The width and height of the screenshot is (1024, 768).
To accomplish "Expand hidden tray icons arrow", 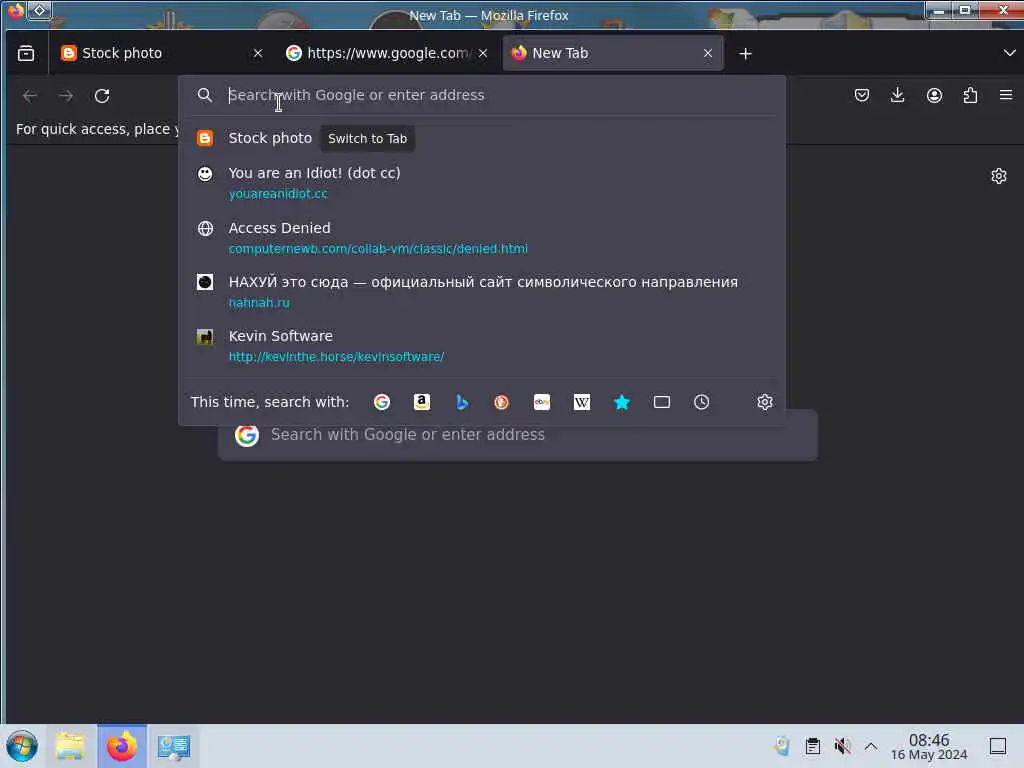I will pyautogui.click(x=871, y=746).
